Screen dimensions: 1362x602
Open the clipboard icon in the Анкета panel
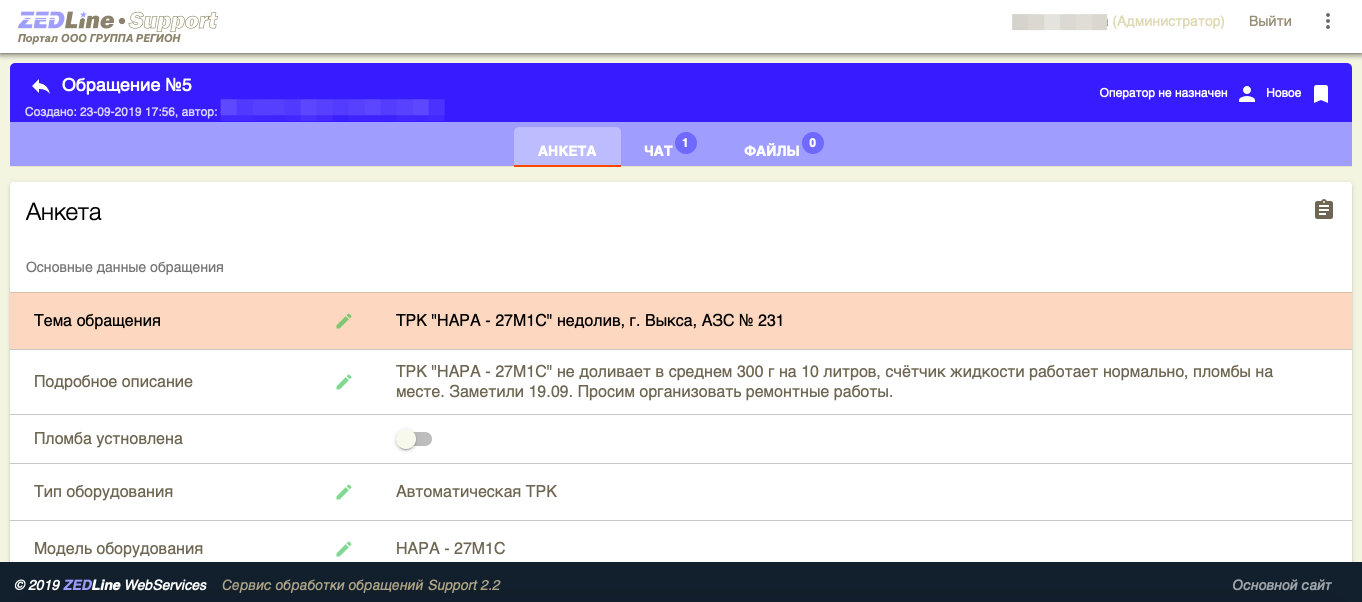click(1323, 210)
